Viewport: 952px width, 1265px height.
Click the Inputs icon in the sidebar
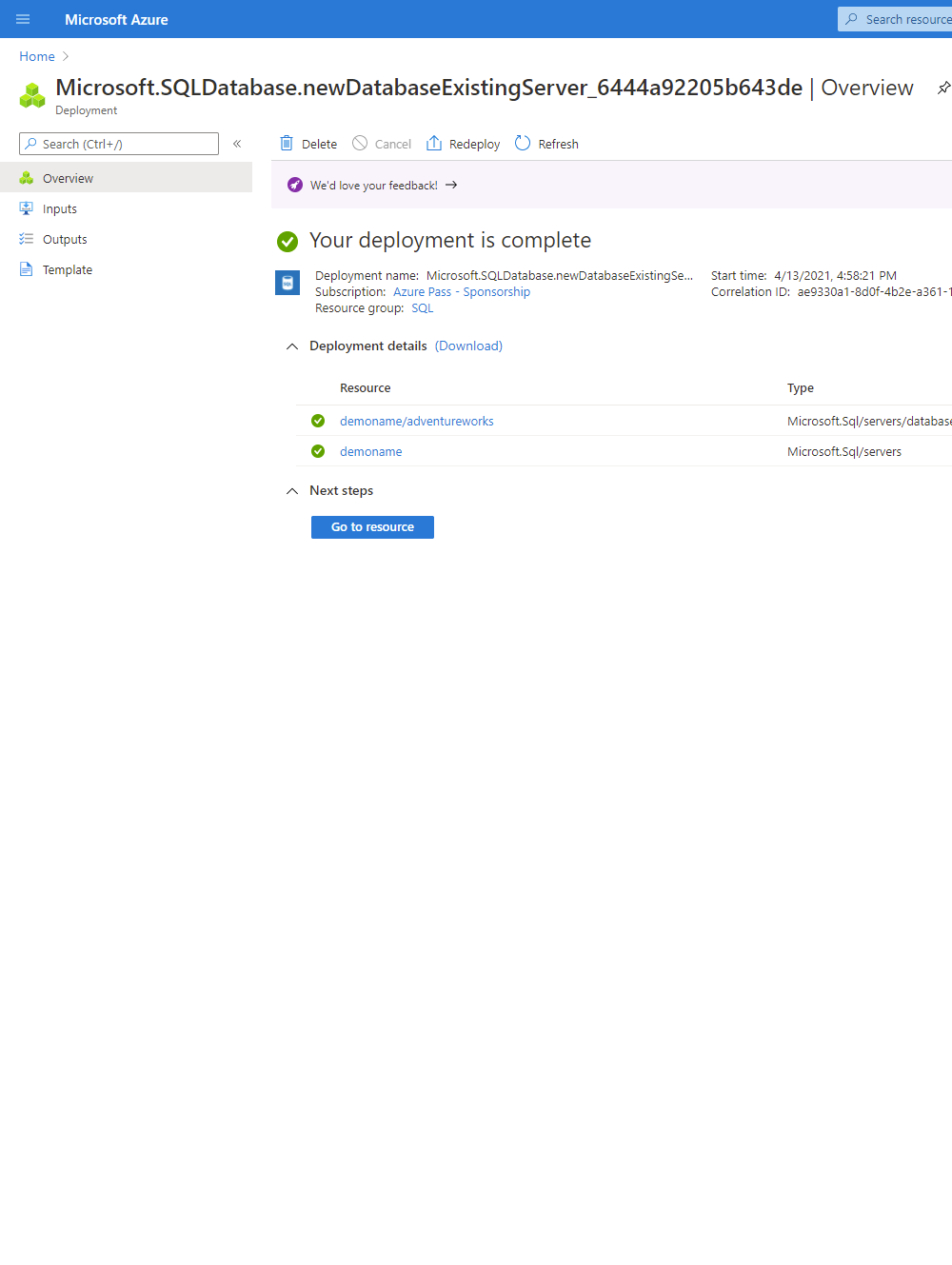[x=26, y=208]
